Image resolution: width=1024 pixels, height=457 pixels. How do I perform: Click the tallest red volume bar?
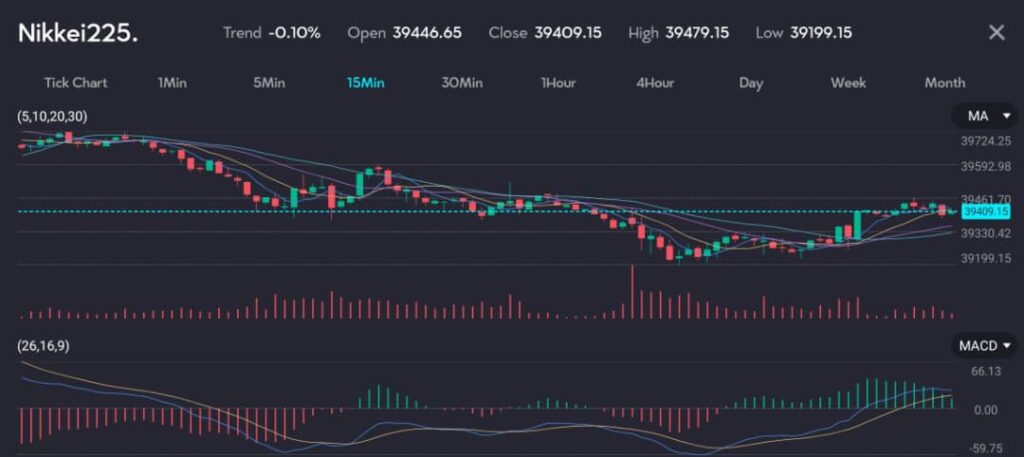pyautogui.click(x=632, y=292)
